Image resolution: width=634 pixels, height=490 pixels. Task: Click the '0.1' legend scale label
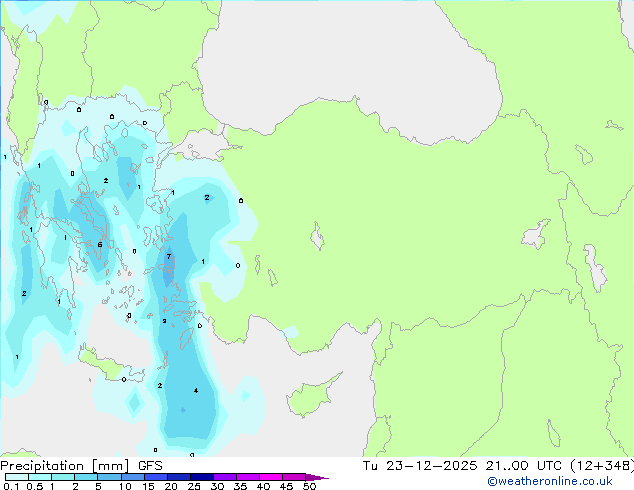tap(11, 486)
